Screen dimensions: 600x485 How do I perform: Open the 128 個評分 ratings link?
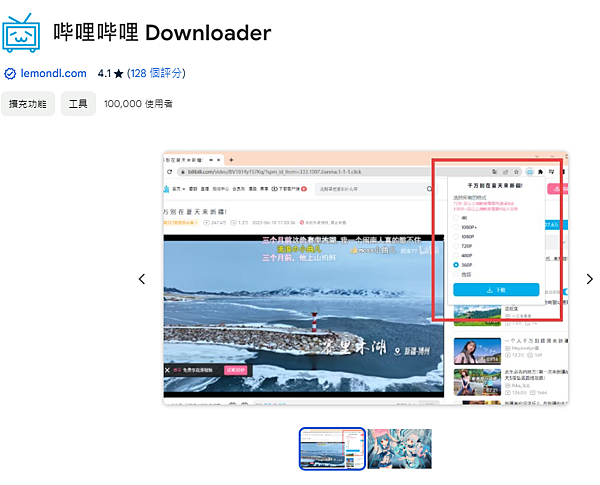[x=156, y=73]
